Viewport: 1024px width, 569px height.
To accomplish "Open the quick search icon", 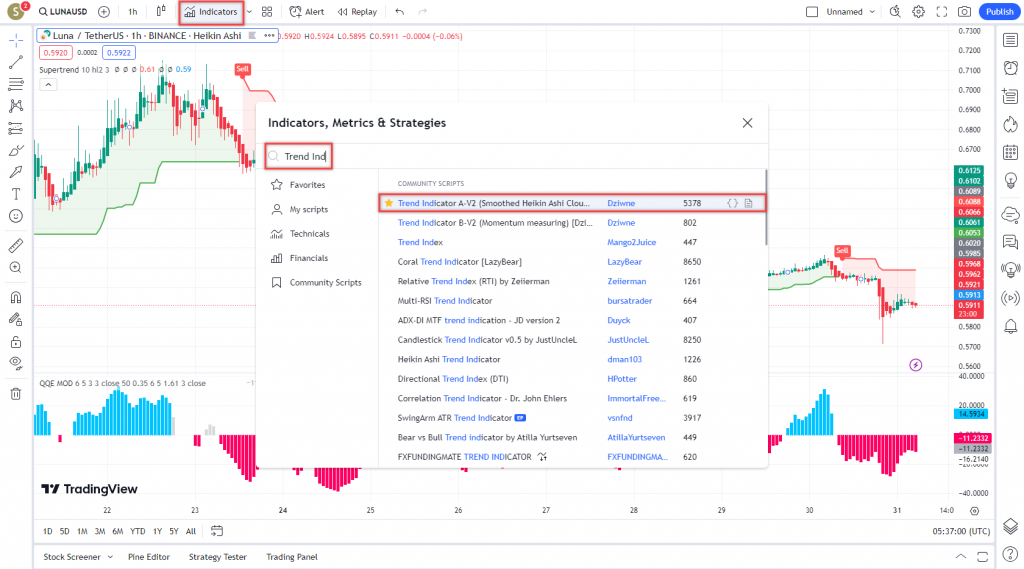I will pos(895,12).
